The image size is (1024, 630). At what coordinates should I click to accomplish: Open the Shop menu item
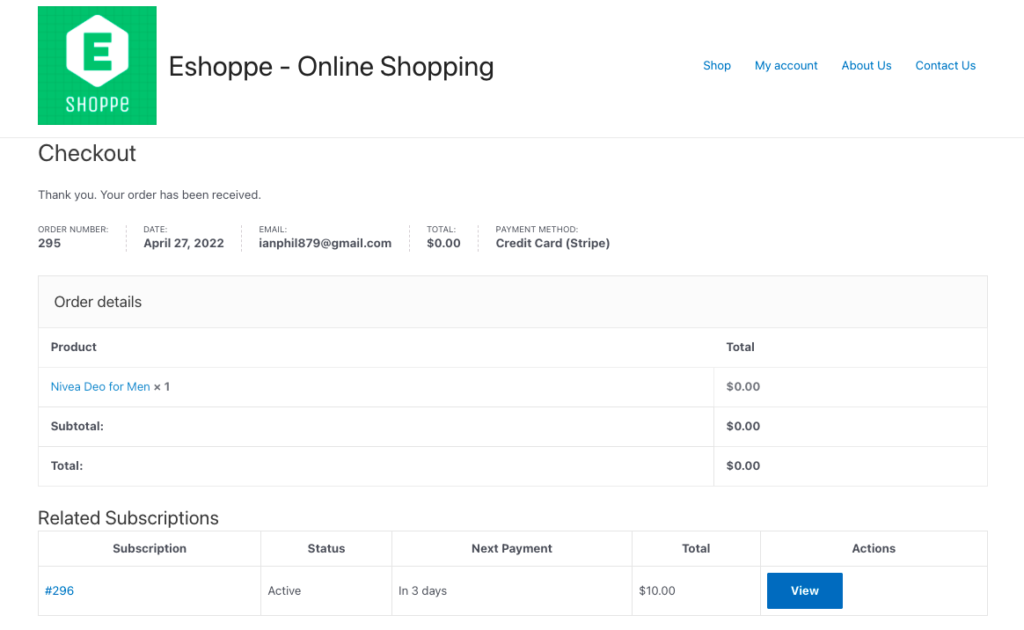[x=716, y=66]
